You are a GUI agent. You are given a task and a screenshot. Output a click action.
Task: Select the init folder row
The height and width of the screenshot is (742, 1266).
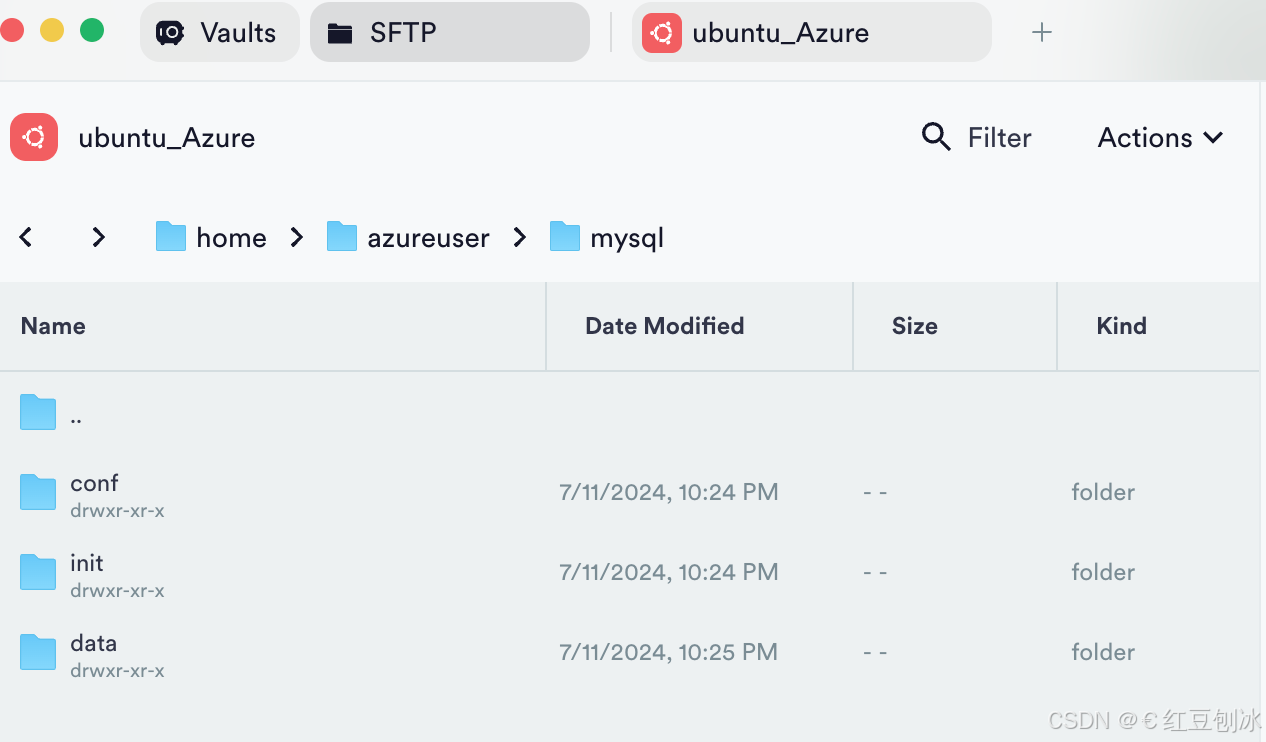click(x=630, y=572)
